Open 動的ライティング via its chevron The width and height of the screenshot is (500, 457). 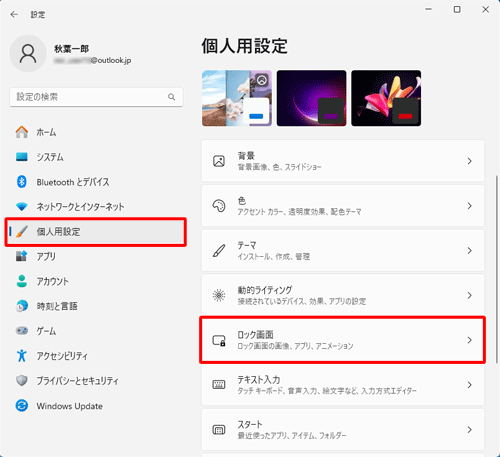469,295
